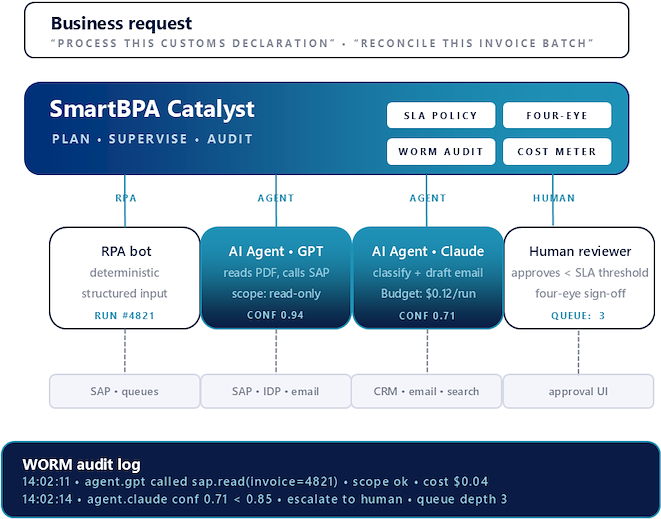Click the customs declaration example text

pyautogui.click(x=193, y=43)
